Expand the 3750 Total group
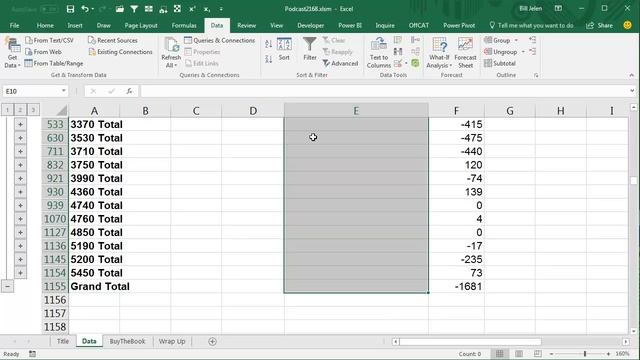 20,164
